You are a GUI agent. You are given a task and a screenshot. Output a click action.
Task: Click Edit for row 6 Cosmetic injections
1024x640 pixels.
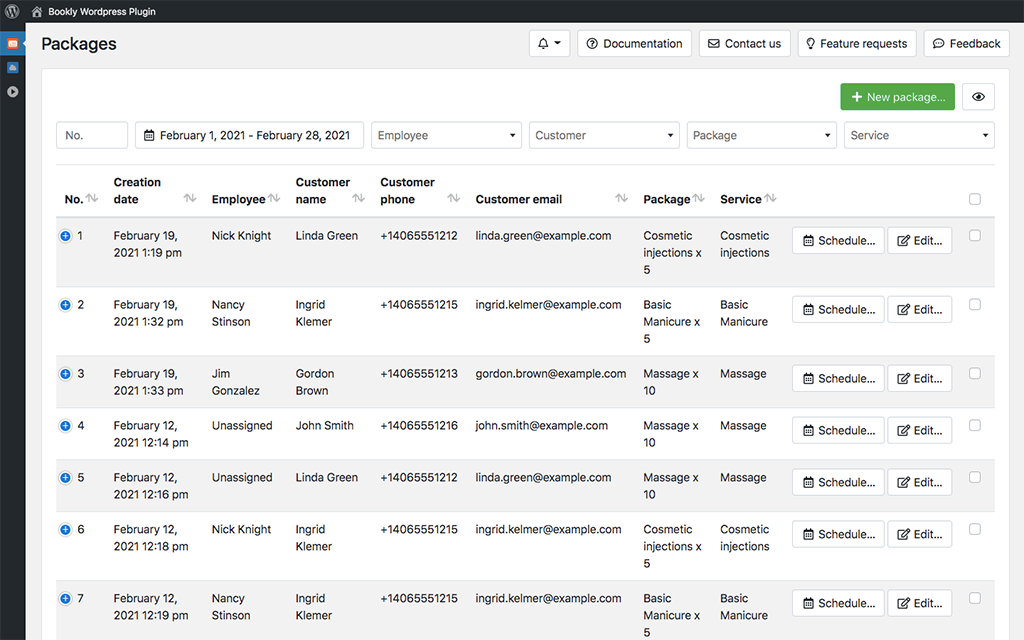920,534
